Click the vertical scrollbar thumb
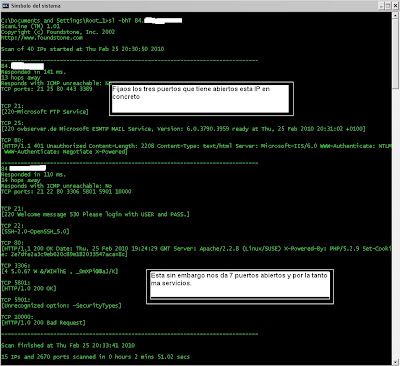 click(396, 54)
